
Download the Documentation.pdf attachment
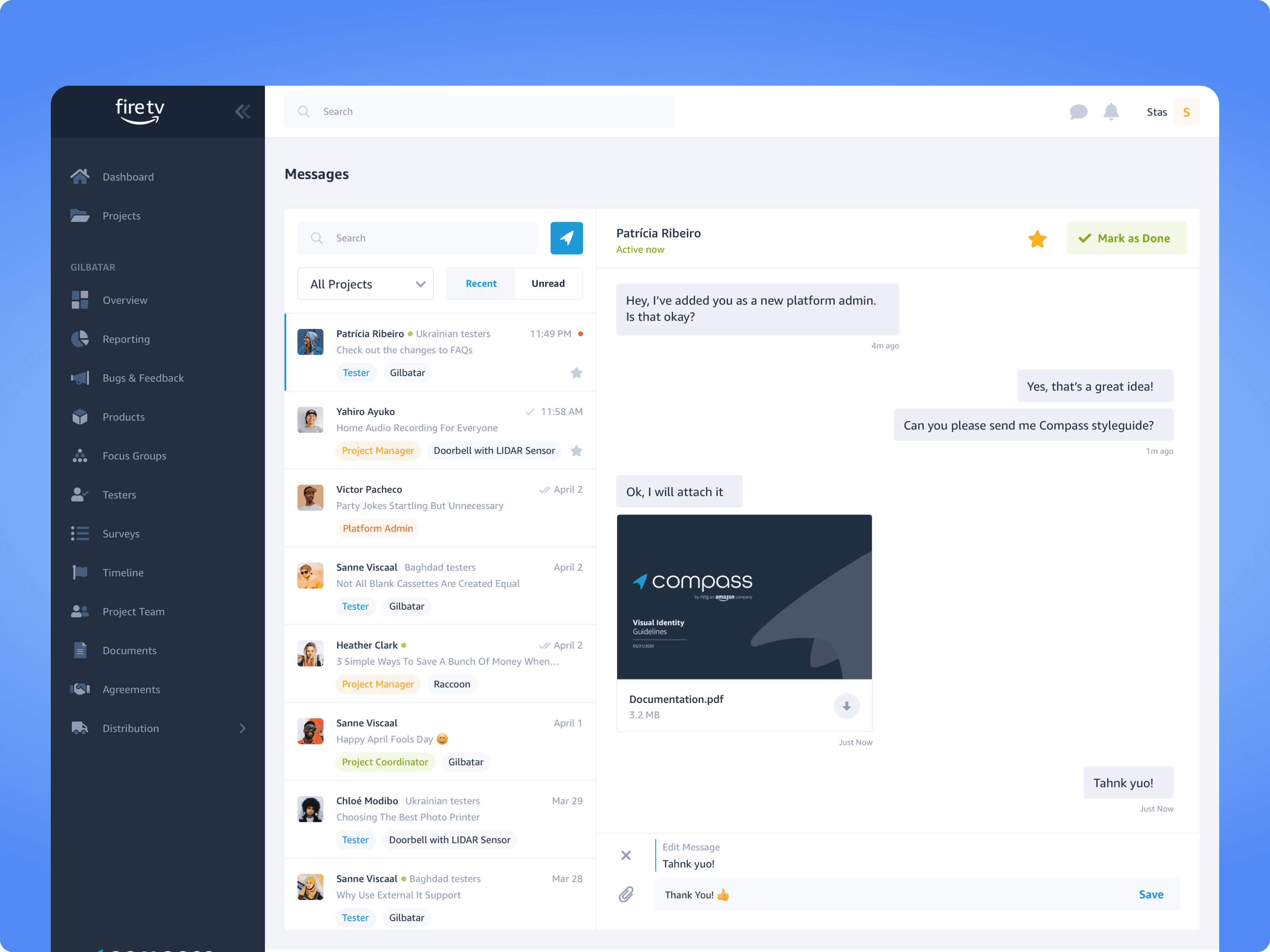point(846,706)
